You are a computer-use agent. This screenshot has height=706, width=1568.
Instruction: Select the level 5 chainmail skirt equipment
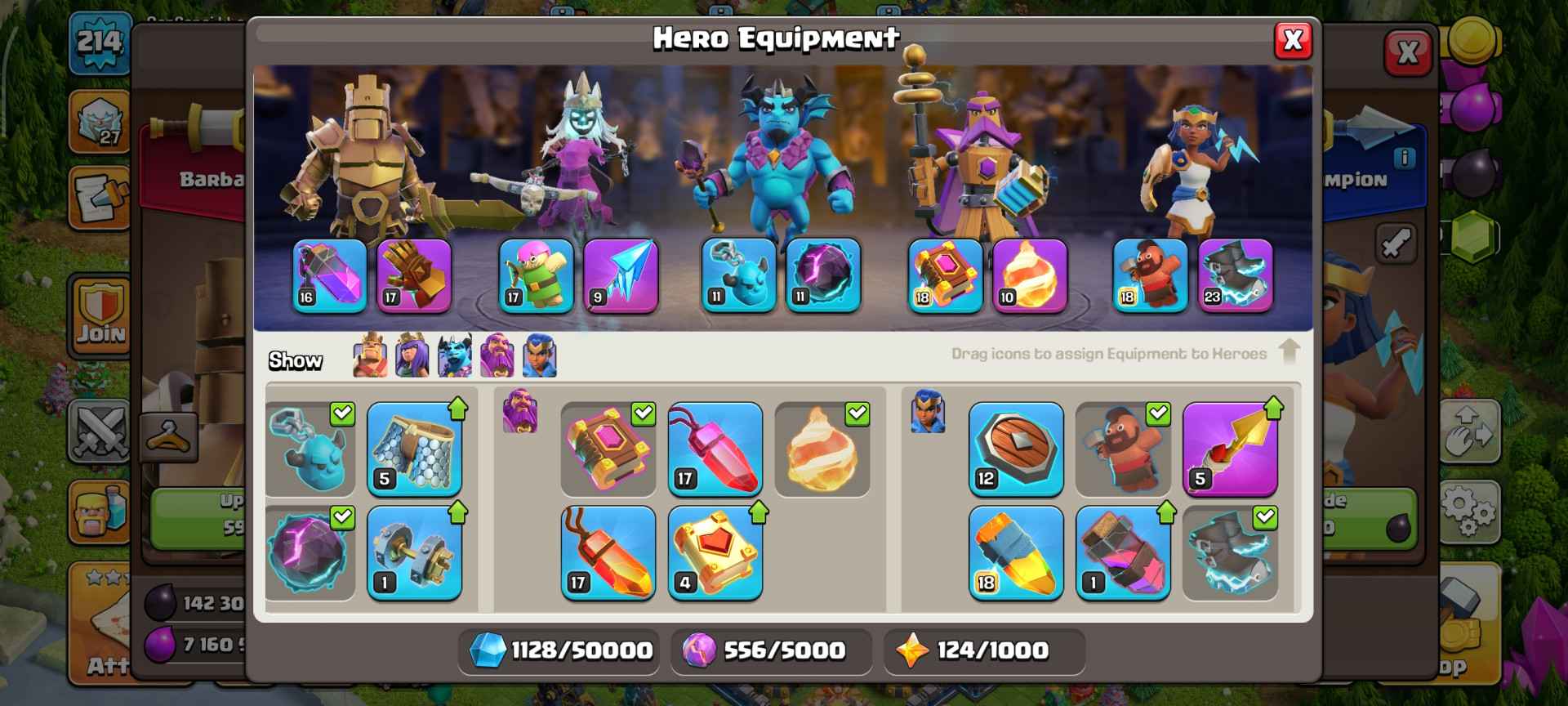(x=415, y=449)
